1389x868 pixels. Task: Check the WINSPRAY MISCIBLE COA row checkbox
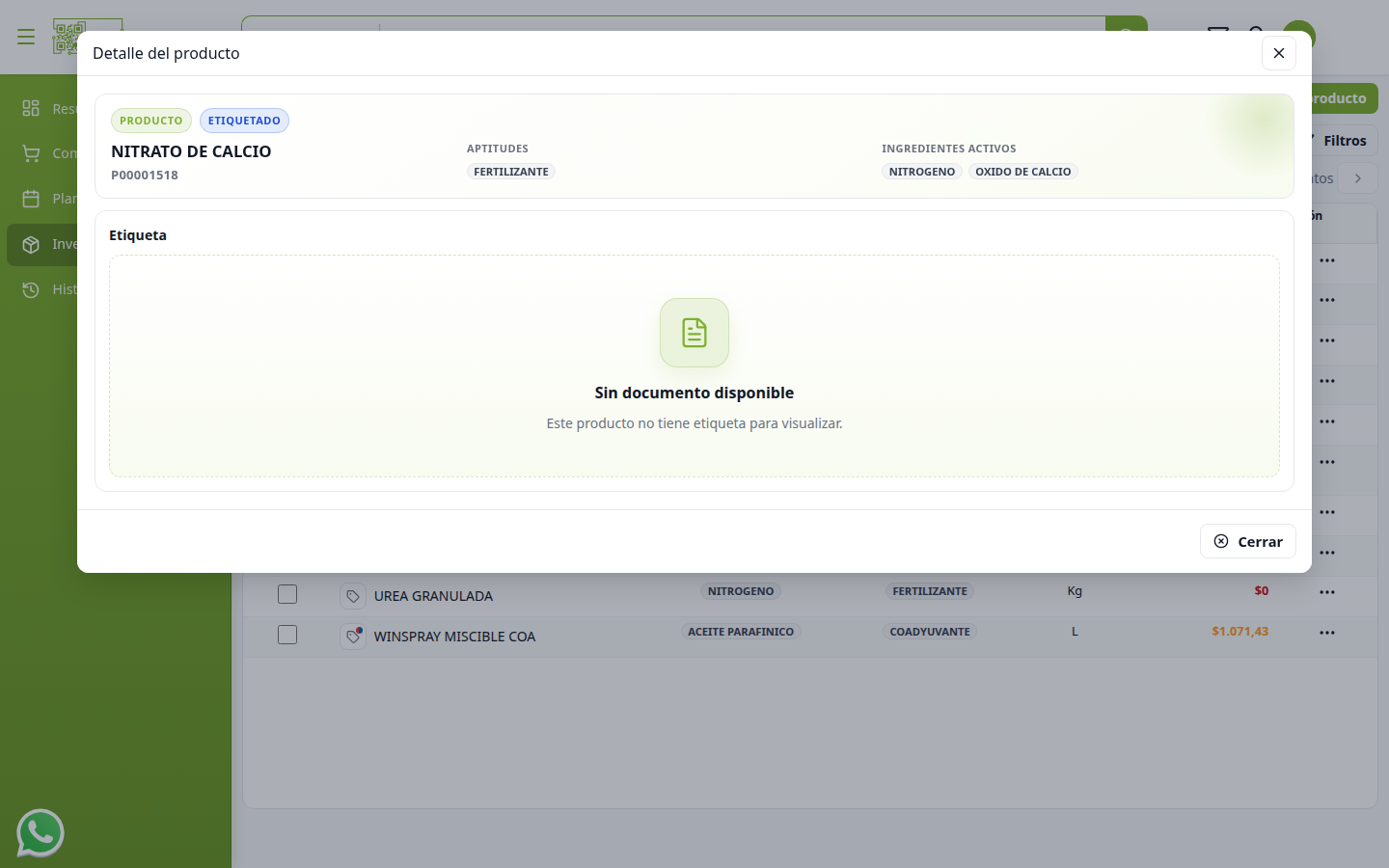pyautogui.click(x=287, y=635)
